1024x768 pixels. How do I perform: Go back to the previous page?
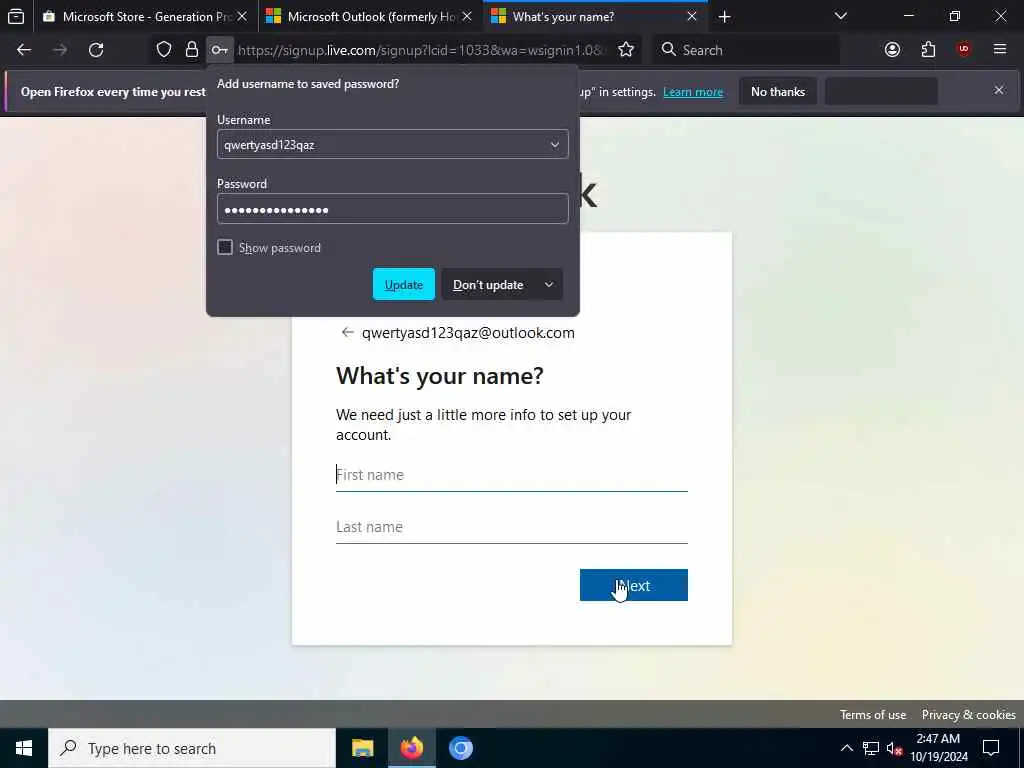[x=24, y=50]
